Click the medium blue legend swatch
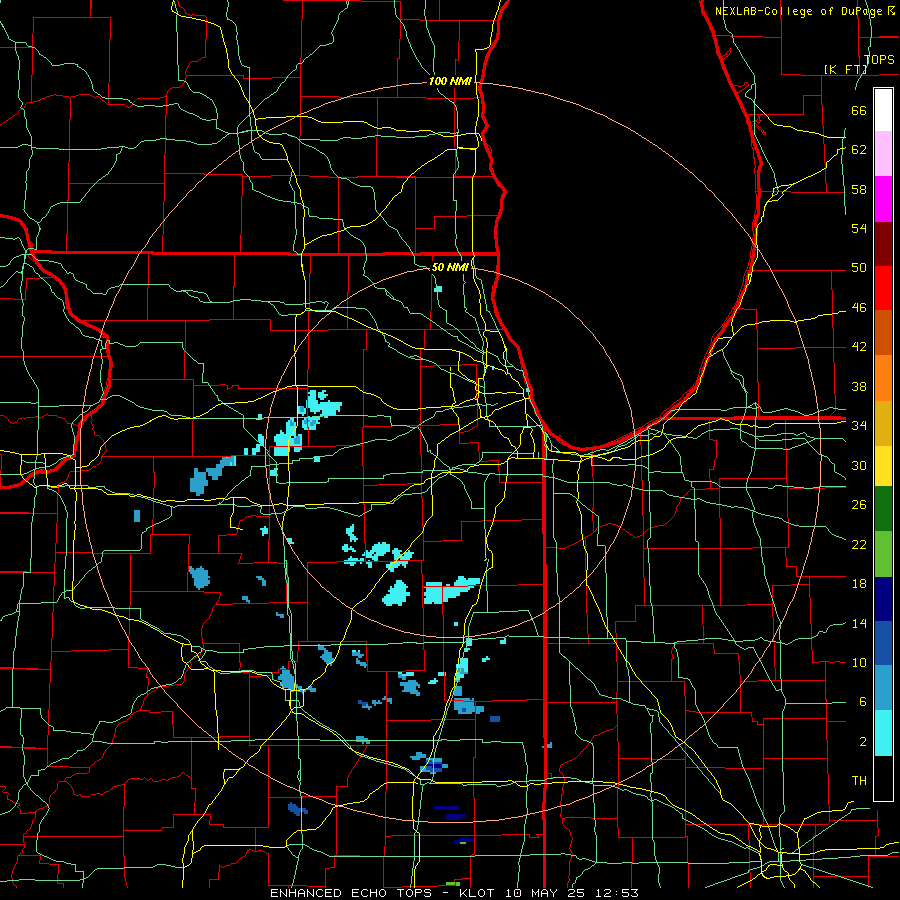 coord(883,643)
